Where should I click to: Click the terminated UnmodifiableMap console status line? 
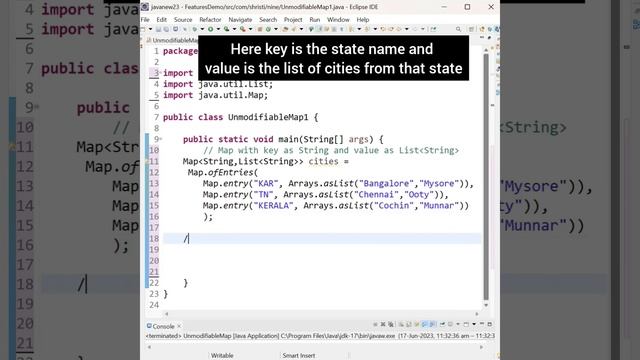pos(320,336)
